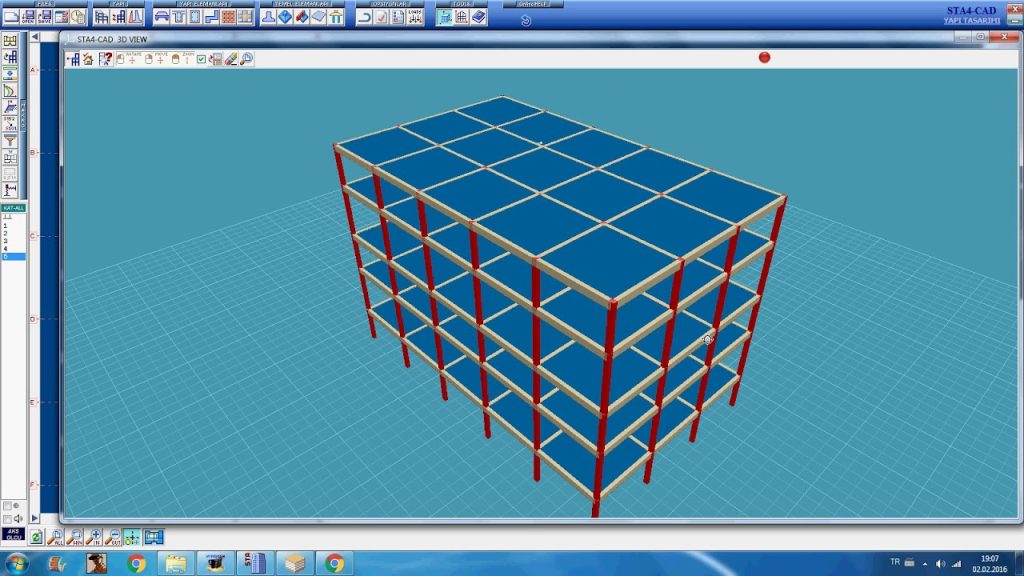Screen dimensions: 1024x576
Task: Click the red record indicator in 3D view
Action: click(x=765, y=57)
